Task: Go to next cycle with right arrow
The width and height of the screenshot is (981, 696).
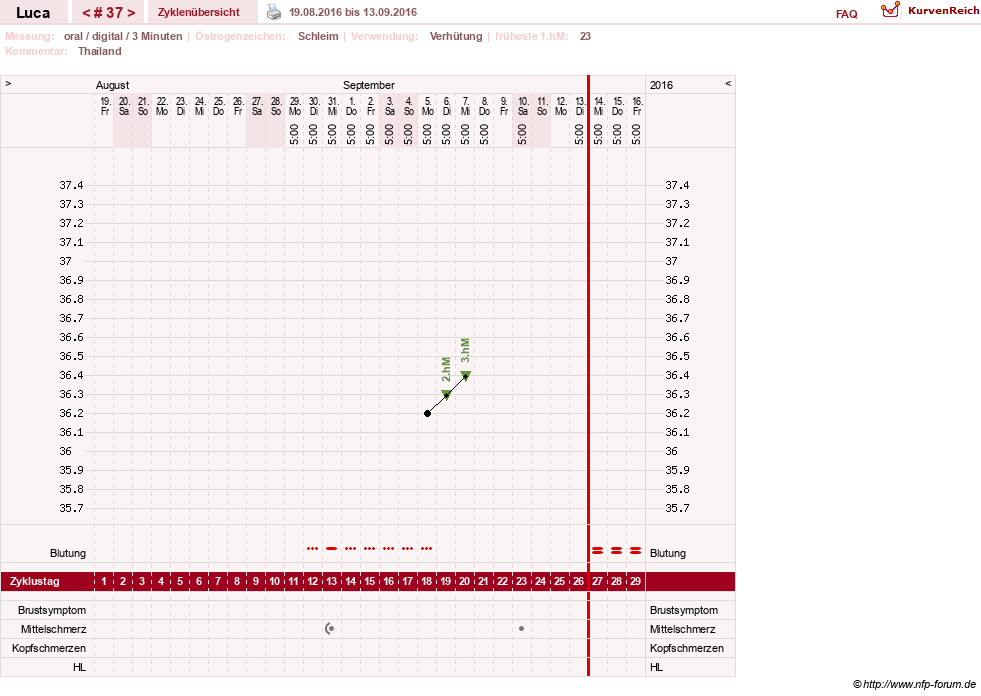Action: coord(131,13)
